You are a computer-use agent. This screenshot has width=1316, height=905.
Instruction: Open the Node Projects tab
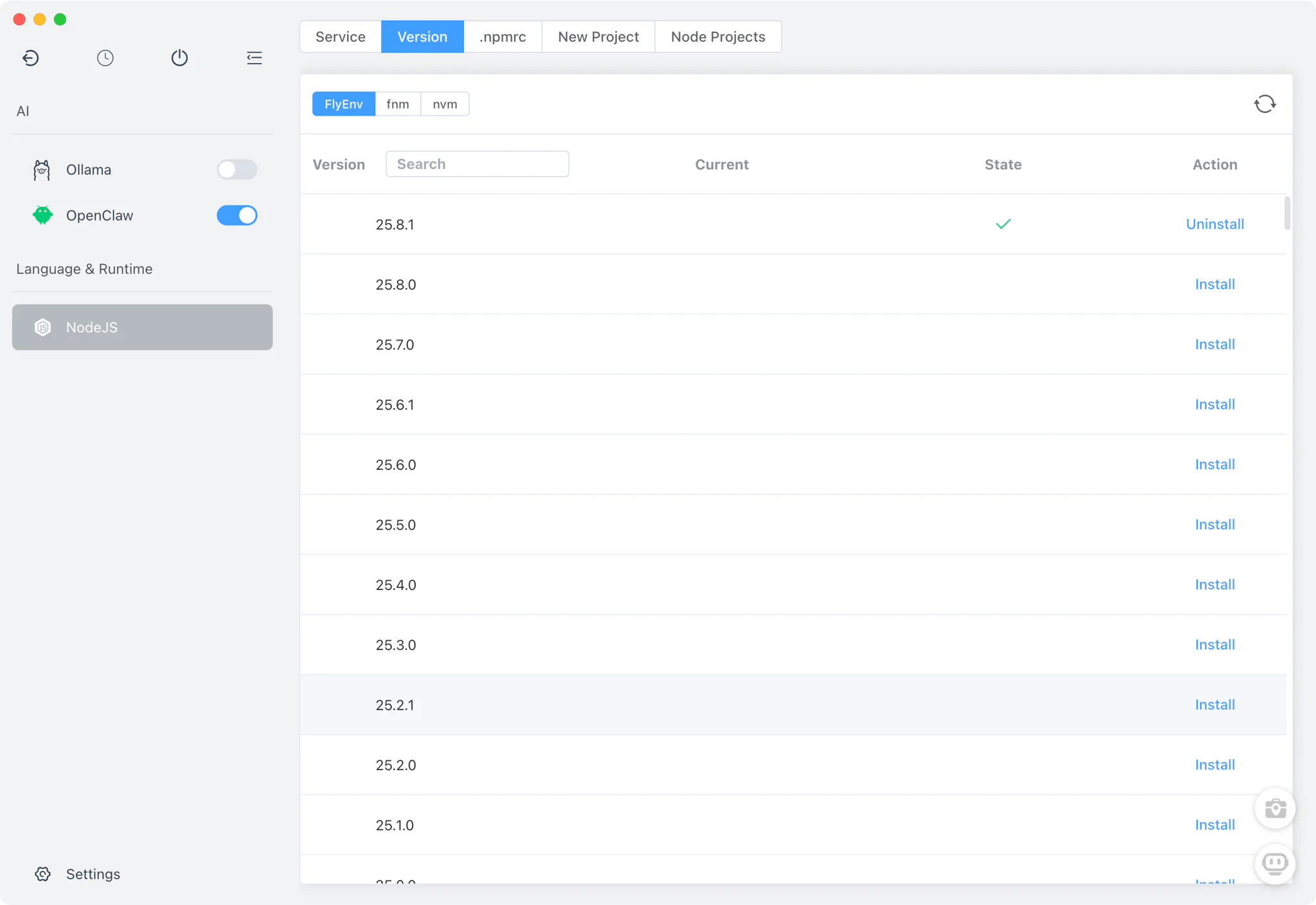[x=718, y=37]
